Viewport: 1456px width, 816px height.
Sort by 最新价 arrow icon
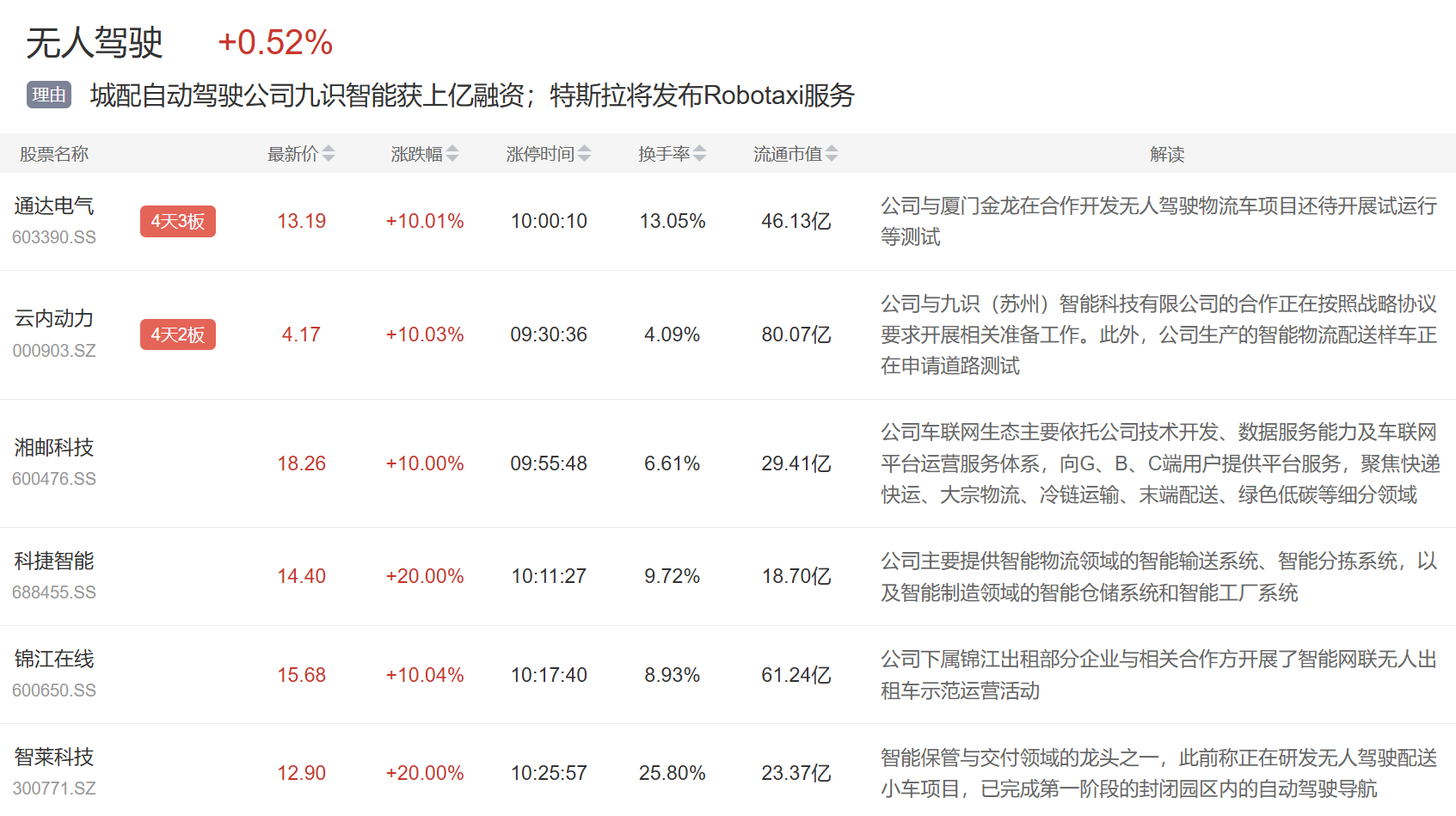(329, 154)
